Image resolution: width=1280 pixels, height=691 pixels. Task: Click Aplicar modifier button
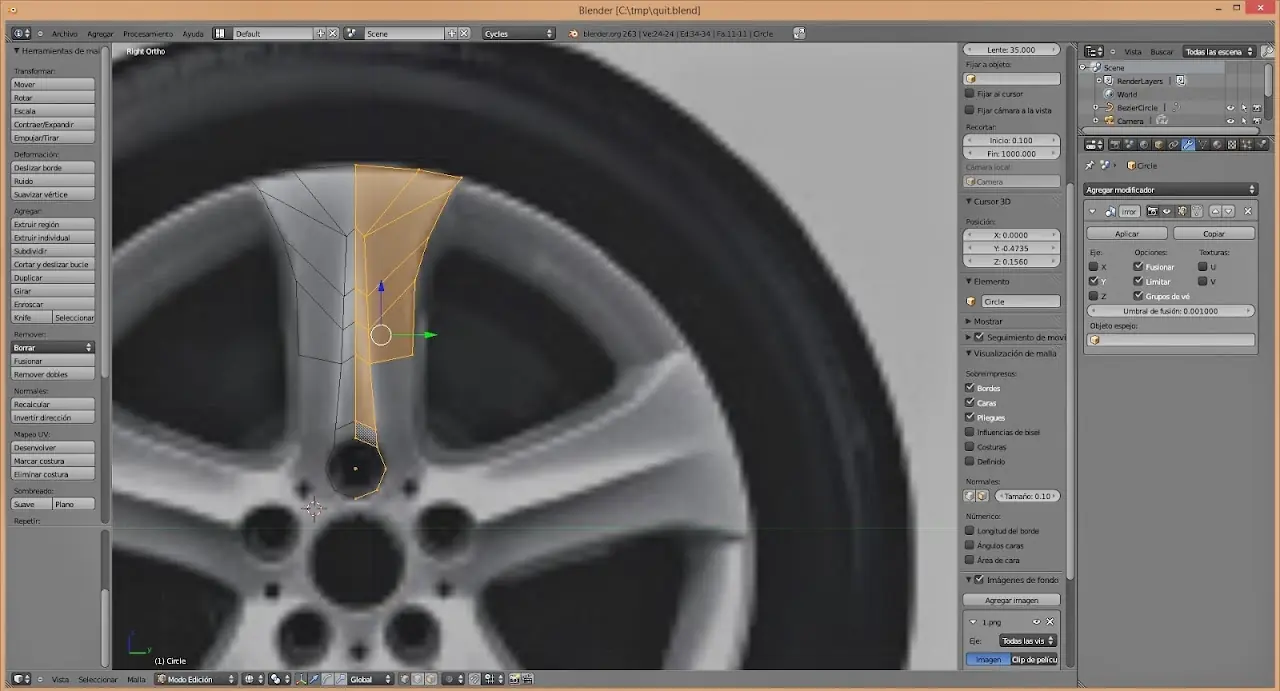click(1127, 233)
